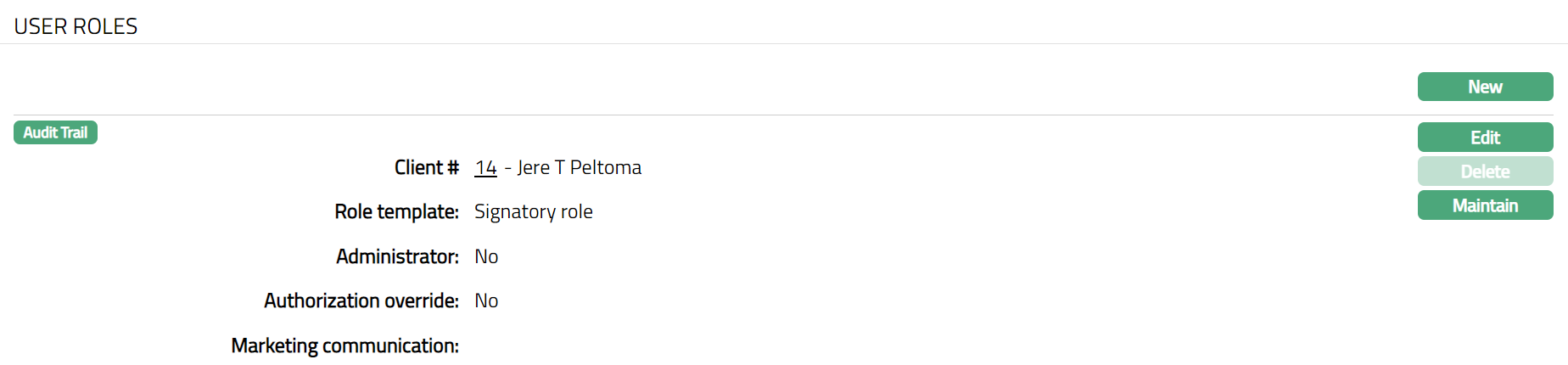
Task: Click the Authorization override value No
Action: point(486,300)
